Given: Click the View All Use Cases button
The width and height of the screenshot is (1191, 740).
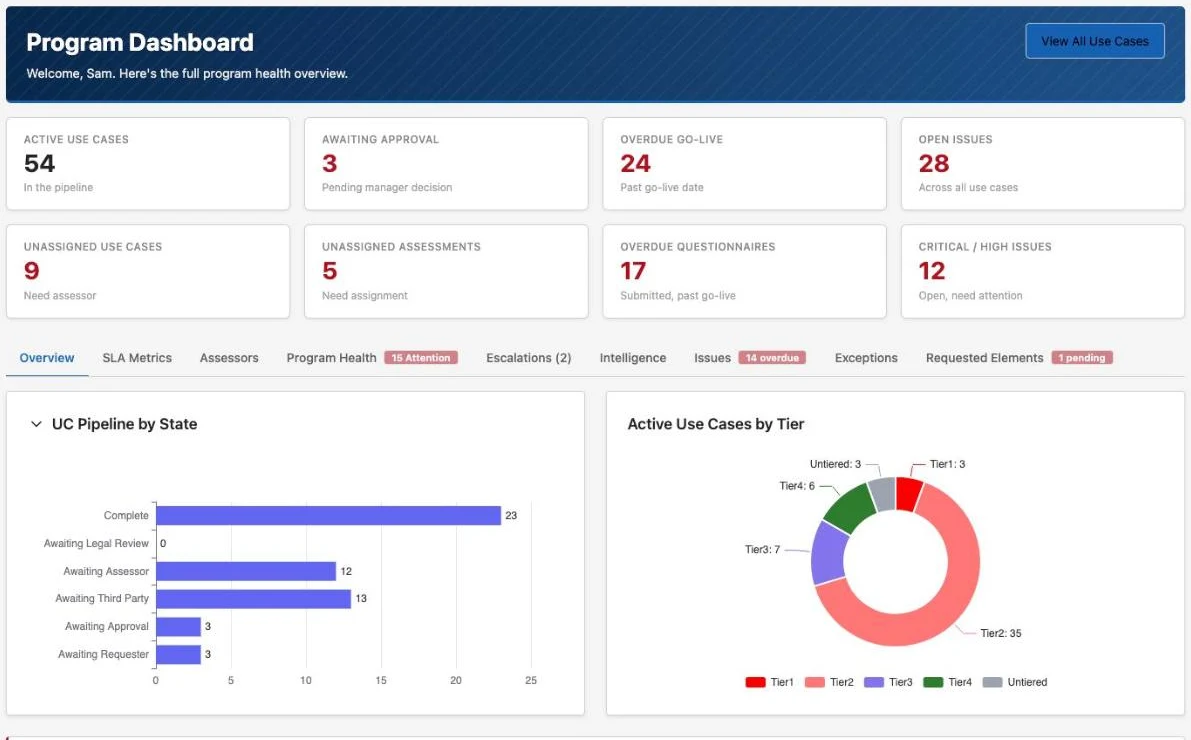Looking at the screenshot, I should [x=1095, y=41].
